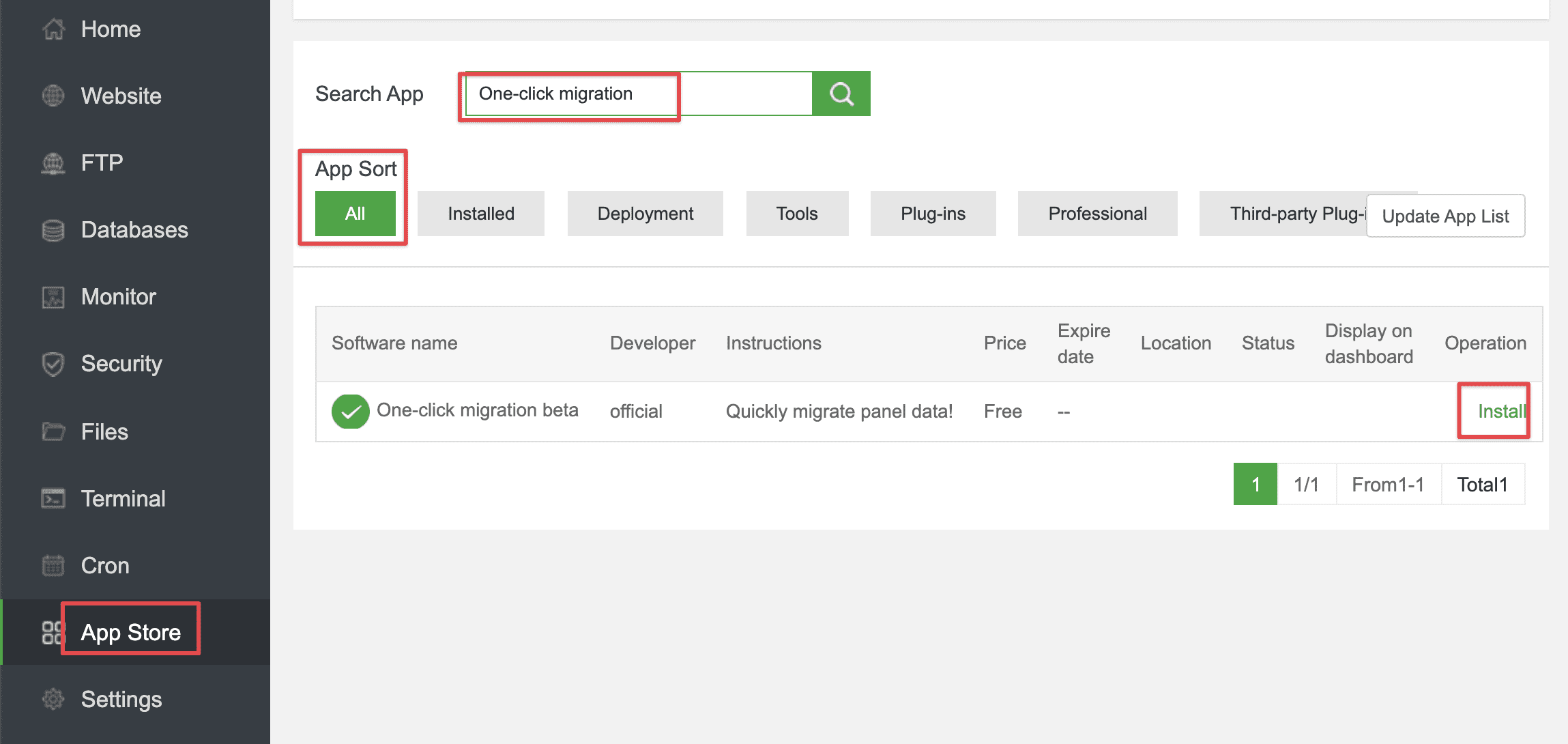Open the Security section
This screenshot has width=1568, height=744.
pos(121,363)
